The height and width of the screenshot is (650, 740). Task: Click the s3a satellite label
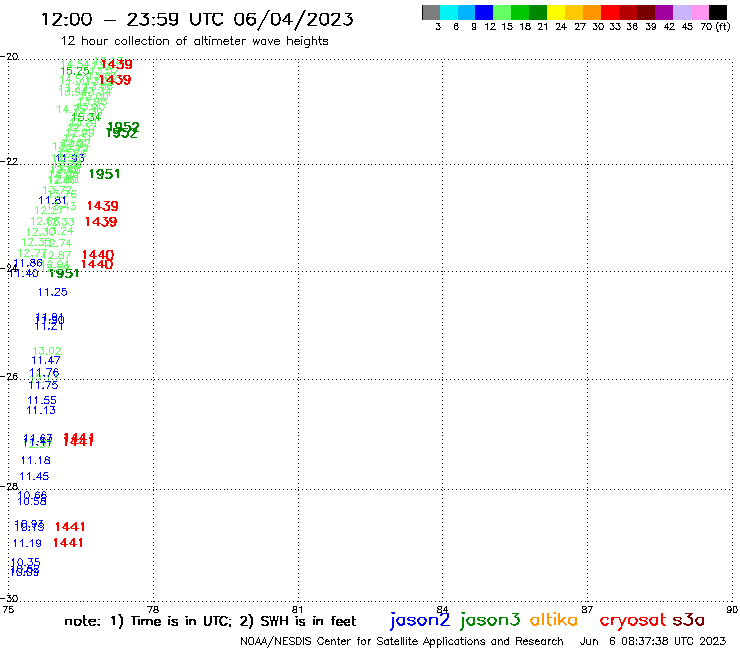pos(688,620)
